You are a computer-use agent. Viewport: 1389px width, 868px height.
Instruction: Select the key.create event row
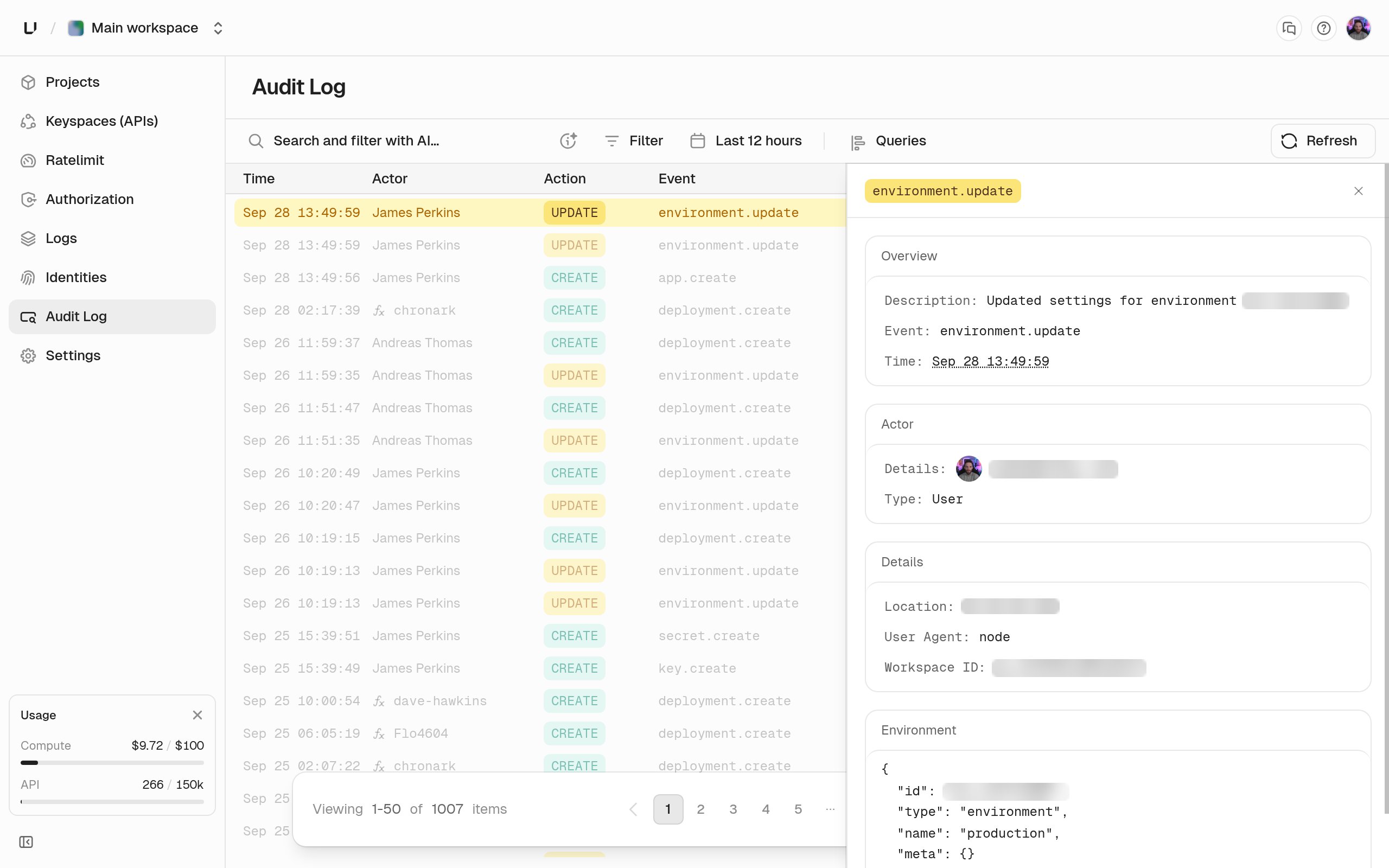pyautogui.click(x=539, y=669)
